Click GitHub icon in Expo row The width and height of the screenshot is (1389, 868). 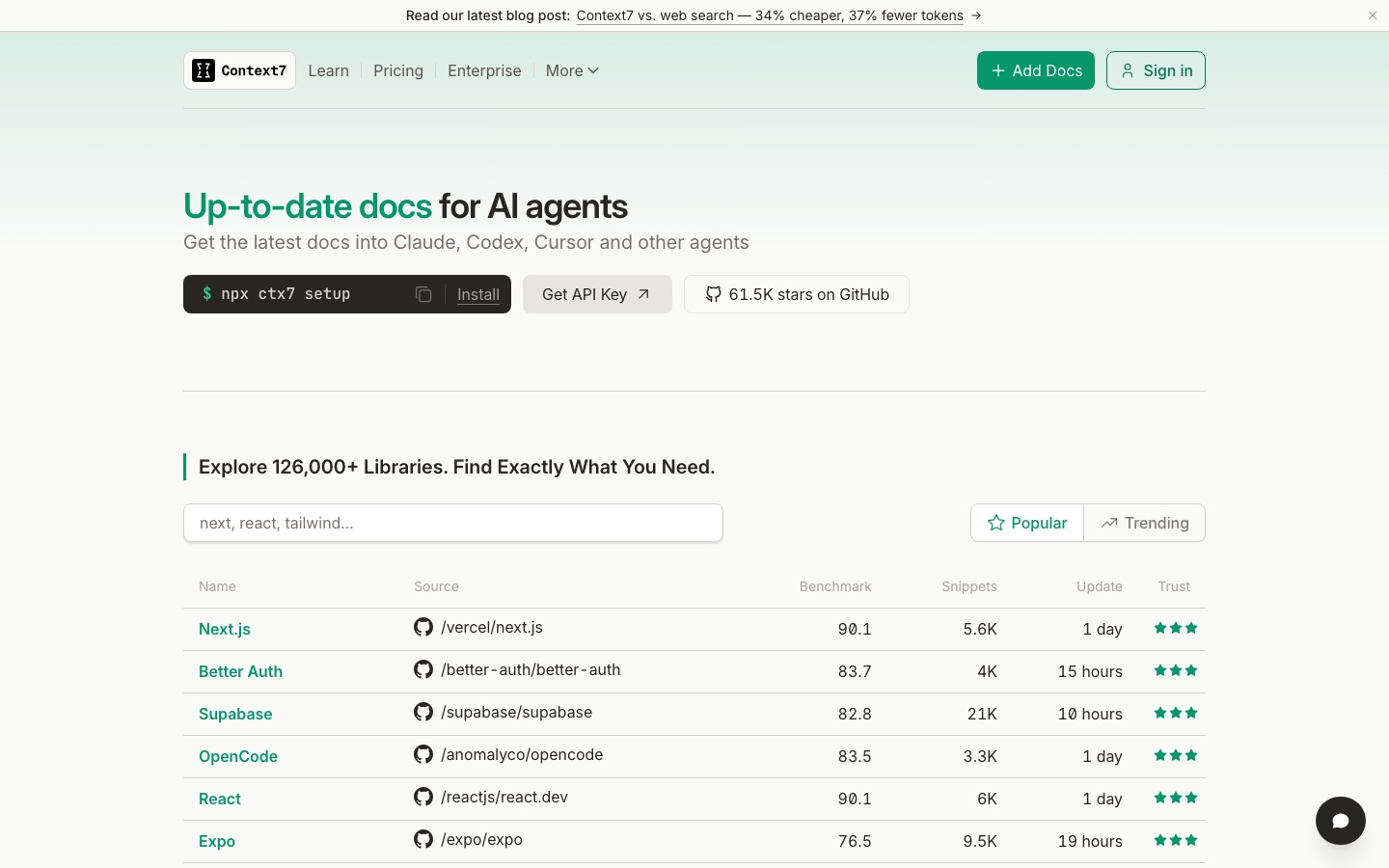click(423, 839)
